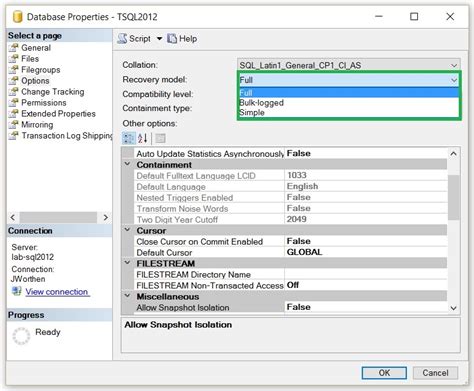Collapse the Cursor category
The width and height of the screenshot is (474, 391).
pyautogui.click(x=127, y=230)
